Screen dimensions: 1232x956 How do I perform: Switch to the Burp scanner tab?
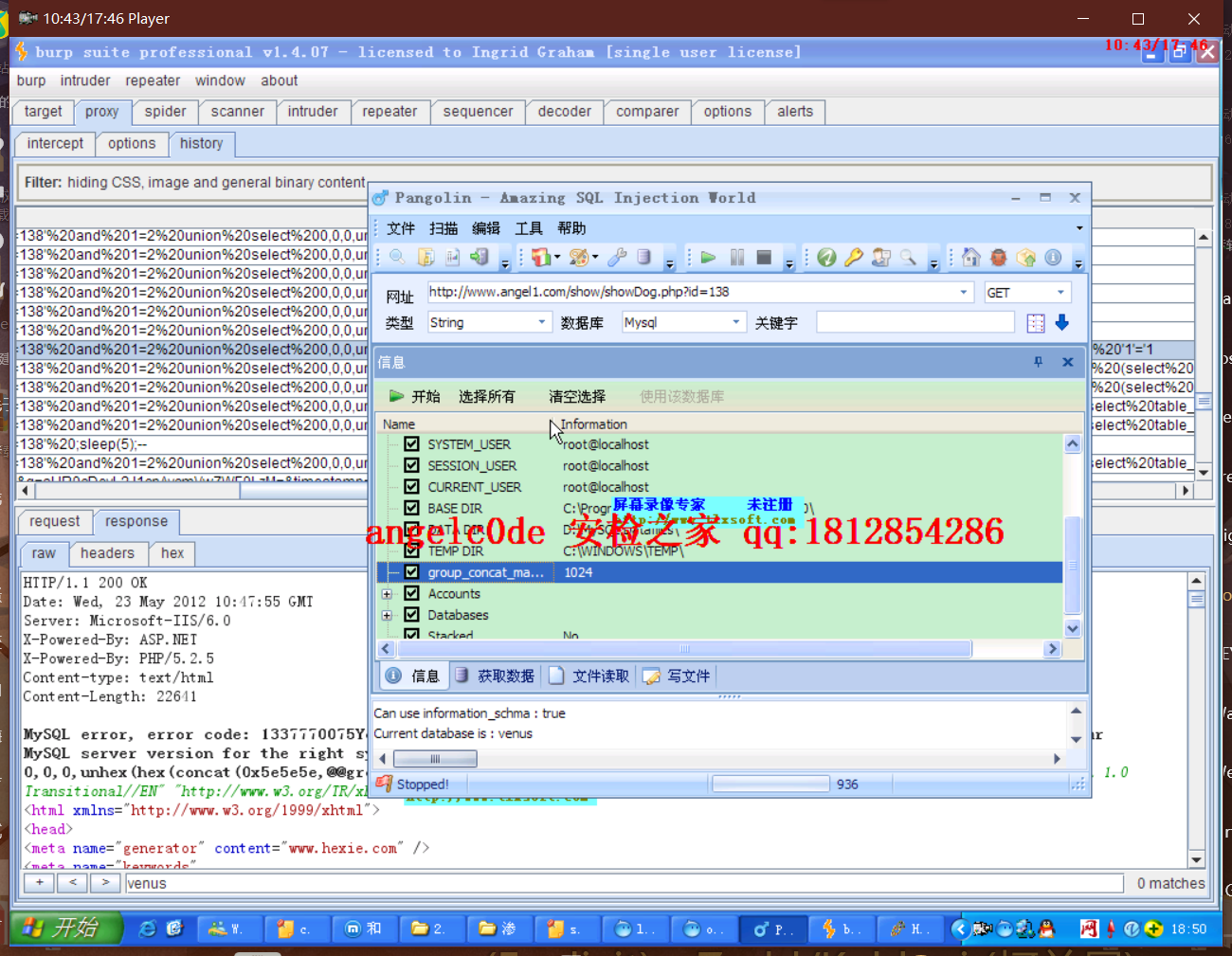237,112
